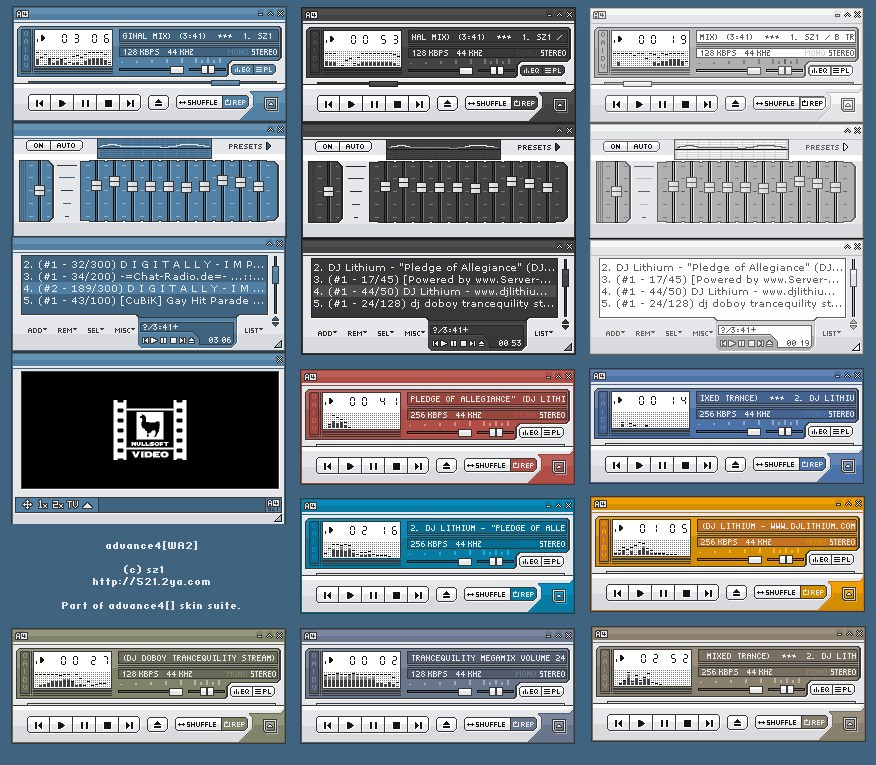Turn equalizer ON in the blue skin
This screenshot has height=765, width=876.
[x=39, y=146]
